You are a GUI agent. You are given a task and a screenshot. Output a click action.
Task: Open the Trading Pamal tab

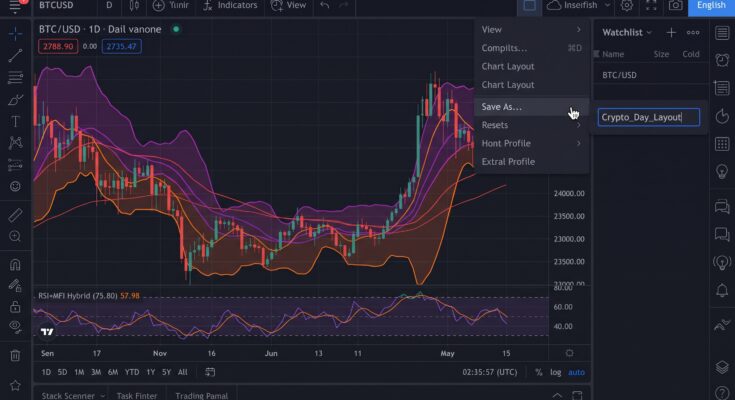click(x=202, y=395)
